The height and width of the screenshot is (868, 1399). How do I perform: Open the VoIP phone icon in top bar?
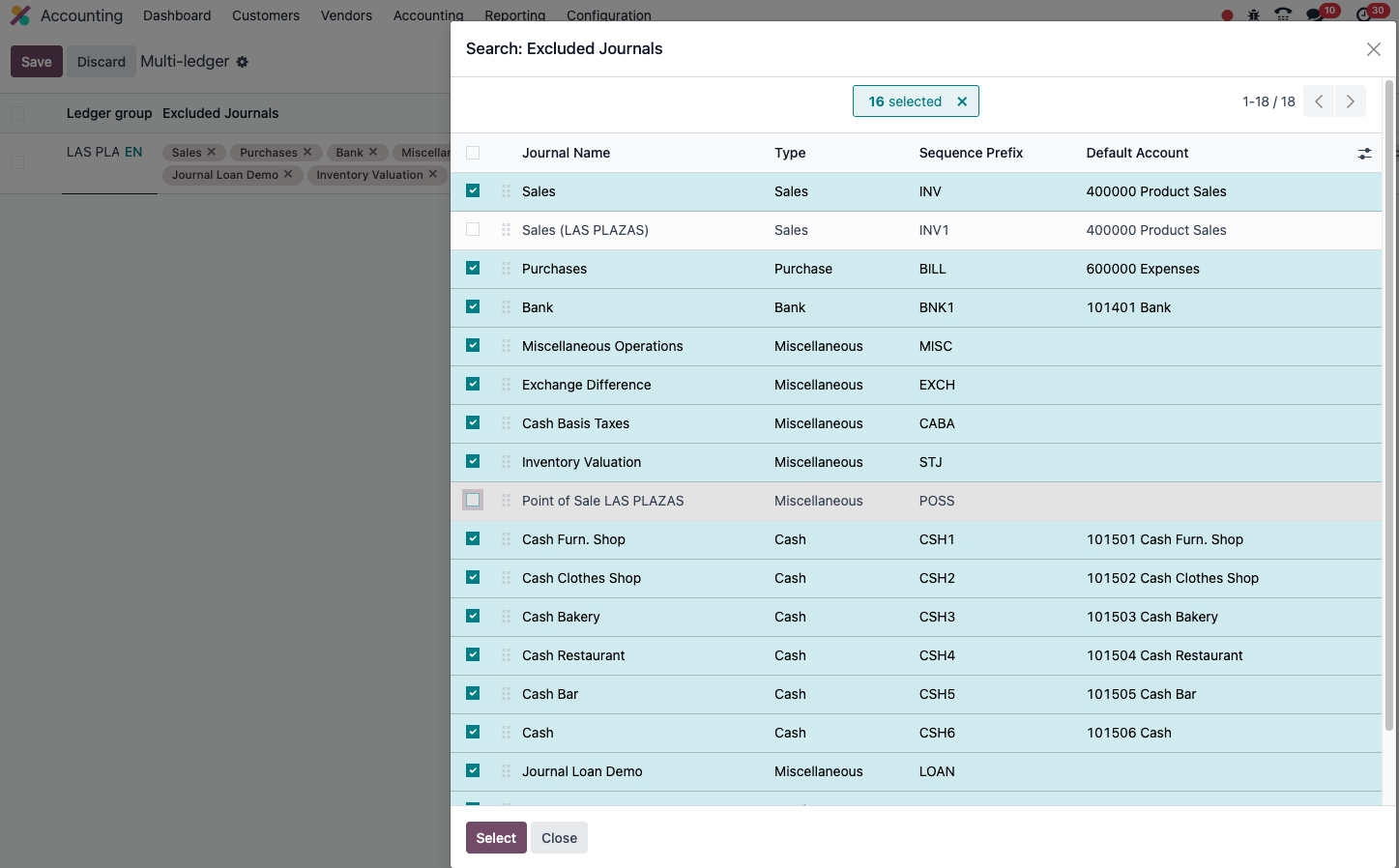tap(1283, 14)
